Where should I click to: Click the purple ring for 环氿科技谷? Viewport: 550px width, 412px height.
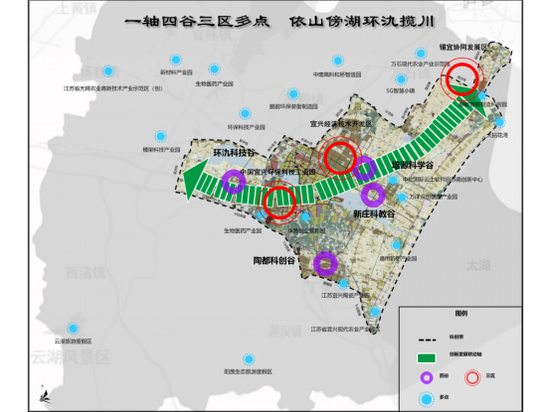click(x=234, y=182)
